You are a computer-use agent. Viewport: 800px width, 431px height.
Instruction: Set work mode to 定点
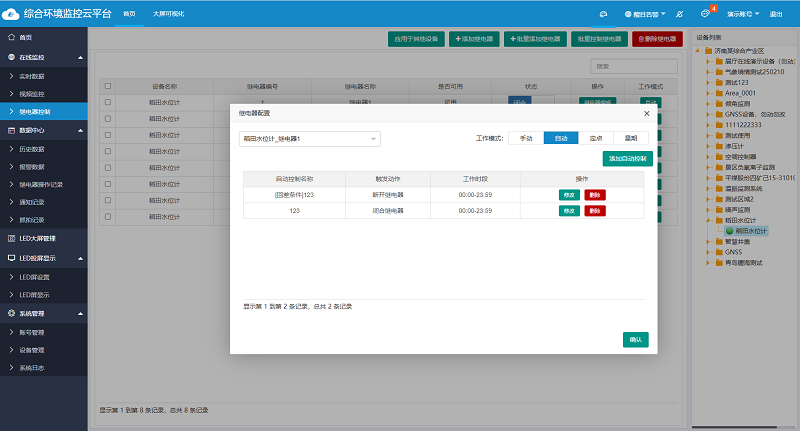coord(594,138)
